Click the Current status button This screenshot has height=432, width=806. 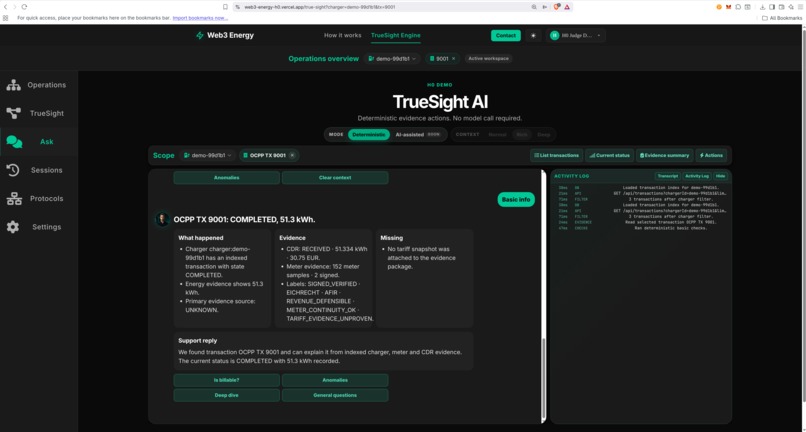(x=610, y=155)
